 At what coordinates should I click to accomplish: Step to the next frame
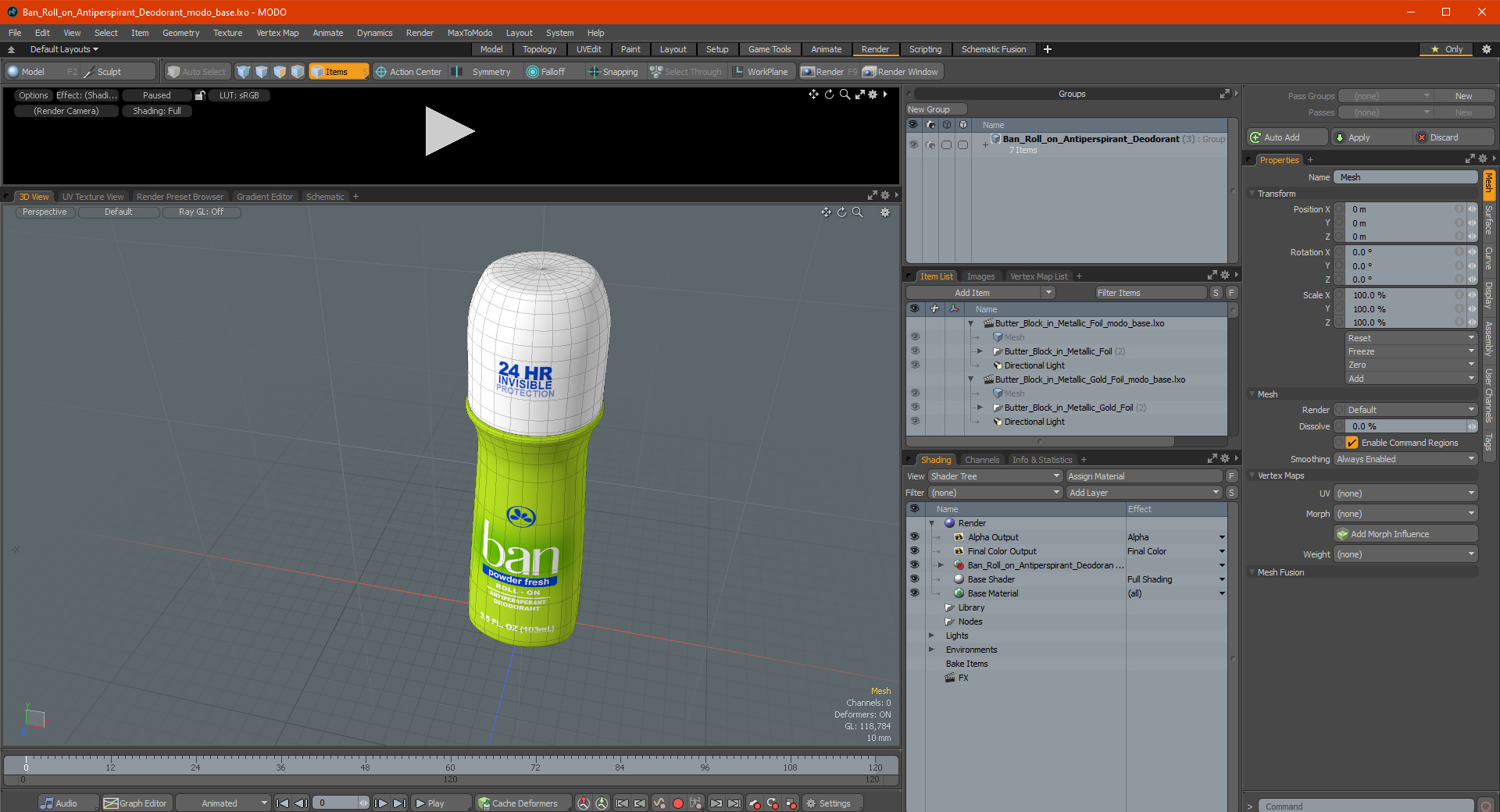click(380, 803)
